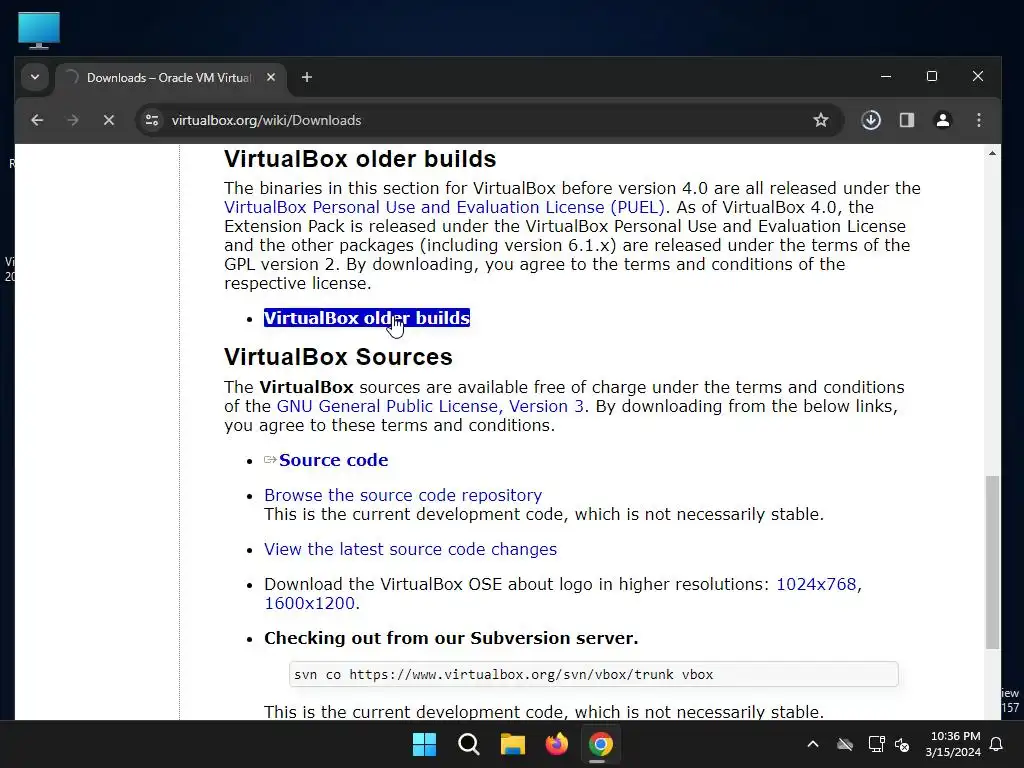Screen dimensions: 1024x768
Task: Click the forward navigation arrow
Action: coord(73,120)
